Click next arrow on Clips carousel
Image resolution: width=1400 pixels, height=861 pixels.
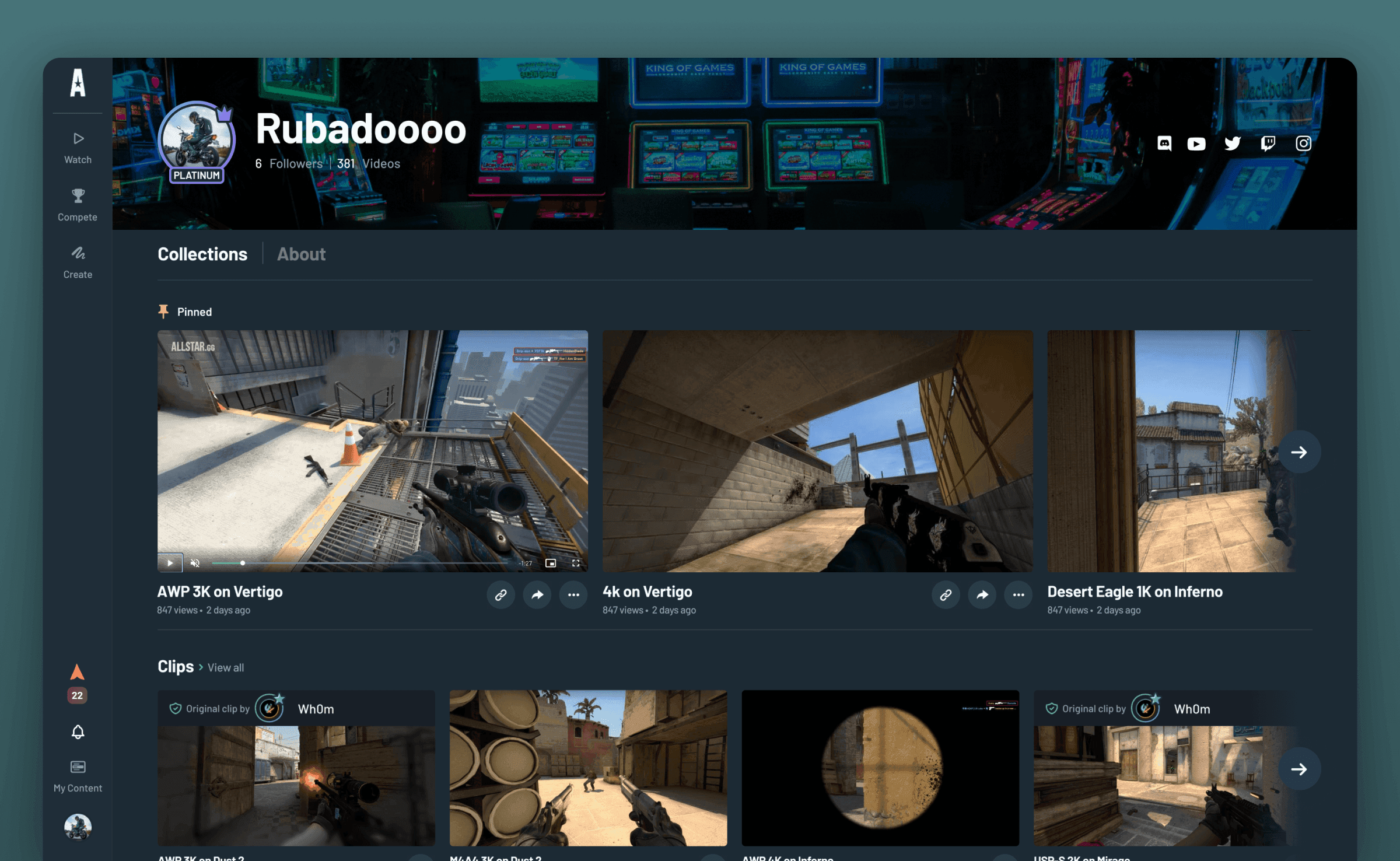1299,769
